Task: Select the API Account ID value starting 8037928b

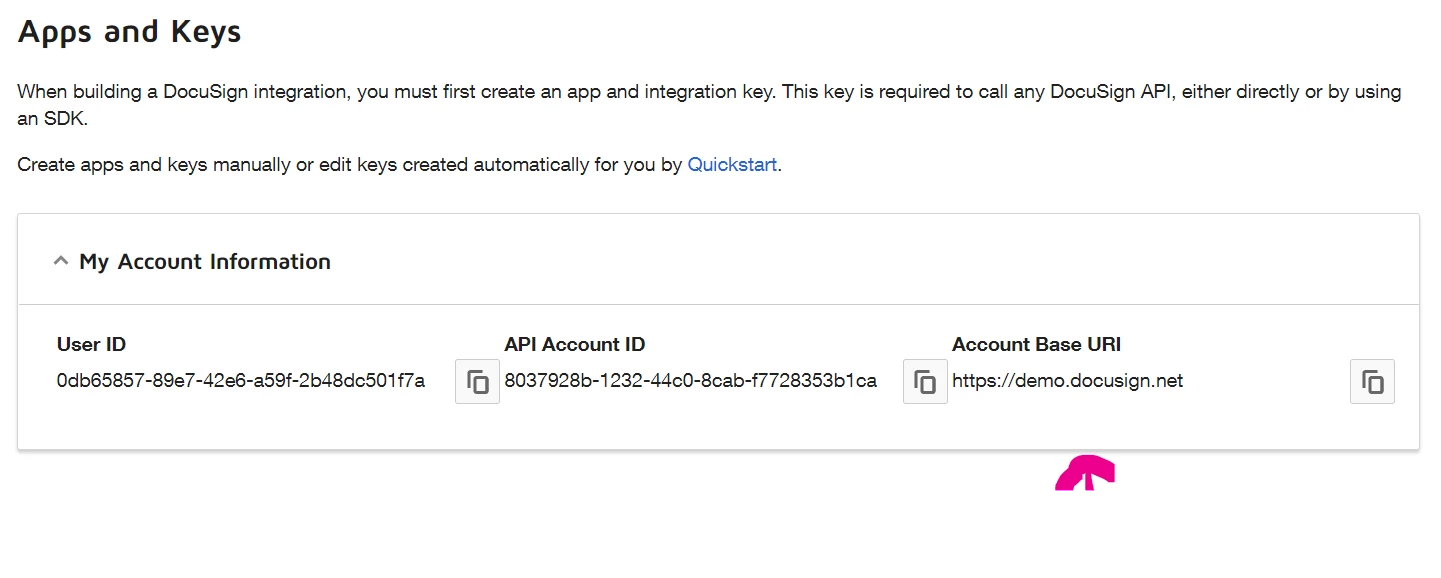Action: [x=690, y=381]
